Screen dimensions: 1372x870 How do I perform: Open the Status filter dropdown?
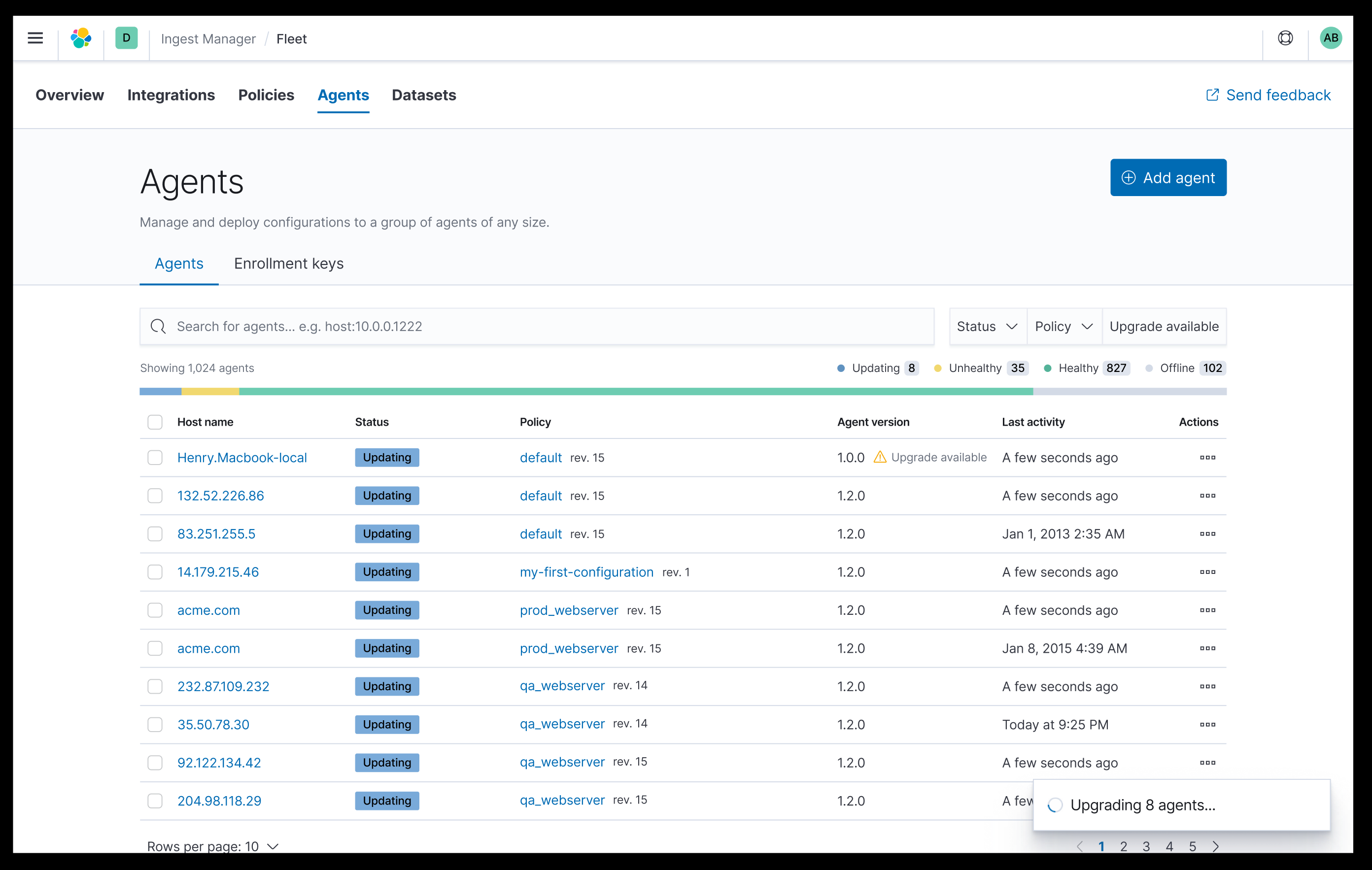987,326
